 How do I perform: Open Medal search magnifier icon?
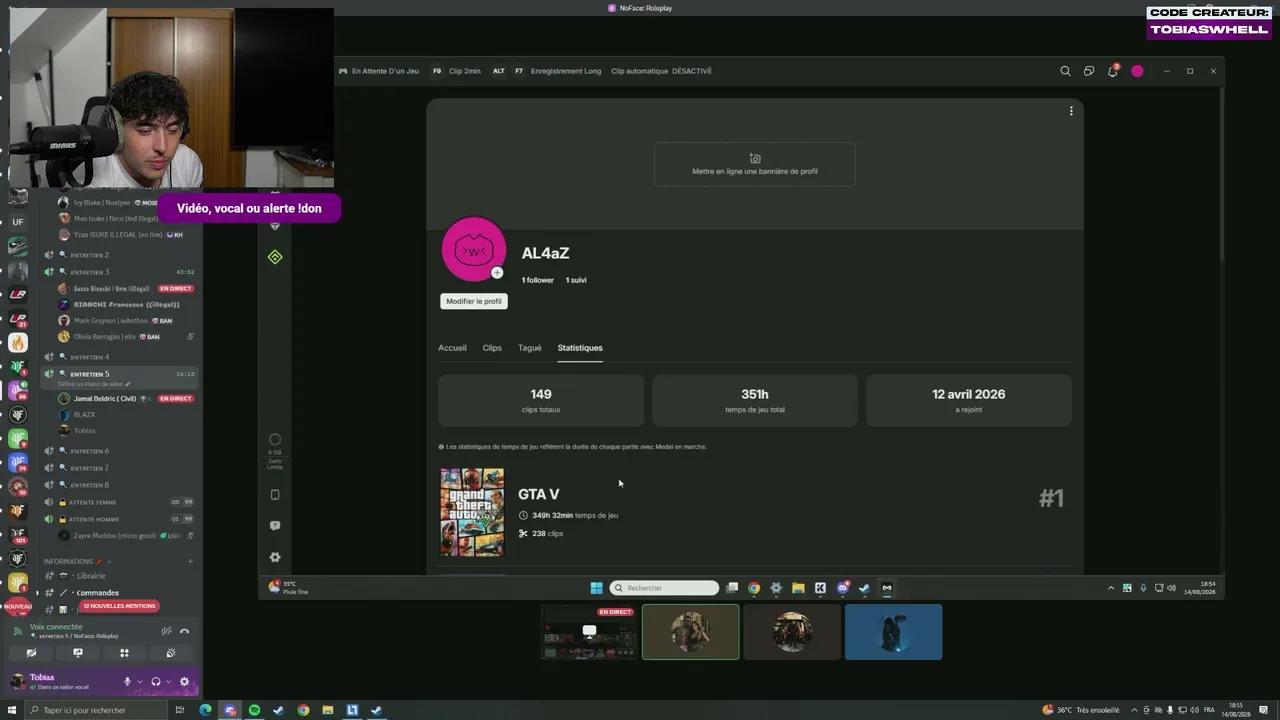click(x=1065, y=71)
